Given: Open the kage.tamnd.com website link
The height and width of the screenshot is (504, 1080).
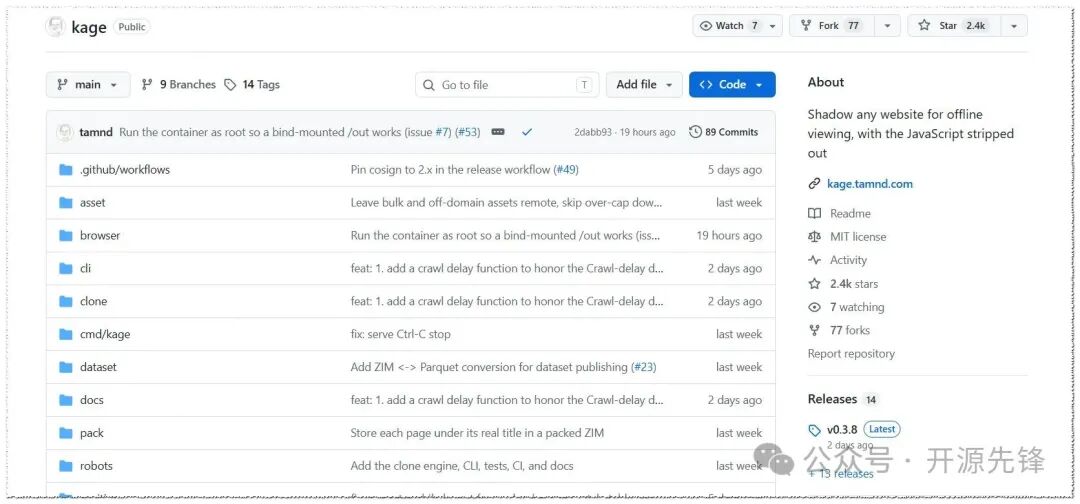Looking at the screenshot, I should point(869,184).
